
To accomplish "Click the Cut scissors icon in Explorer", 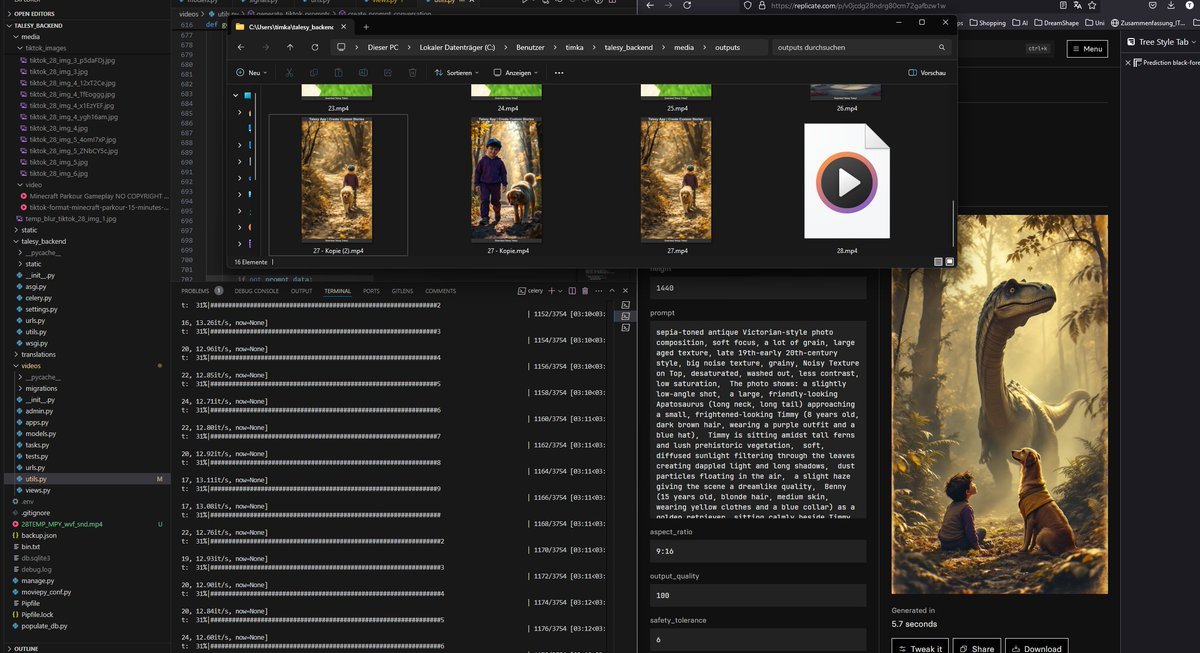I will click(288, 73).
